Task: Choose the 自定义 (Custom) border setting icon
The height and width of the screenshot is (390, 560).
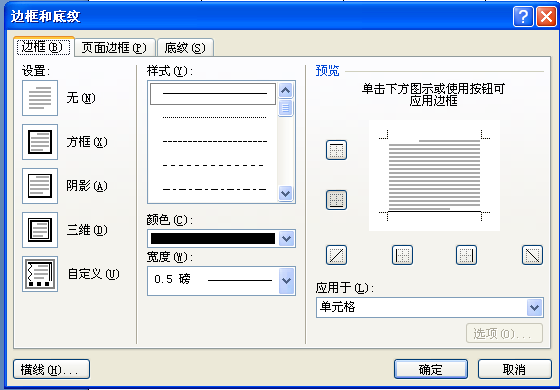Action: click(x=40, y=274)
